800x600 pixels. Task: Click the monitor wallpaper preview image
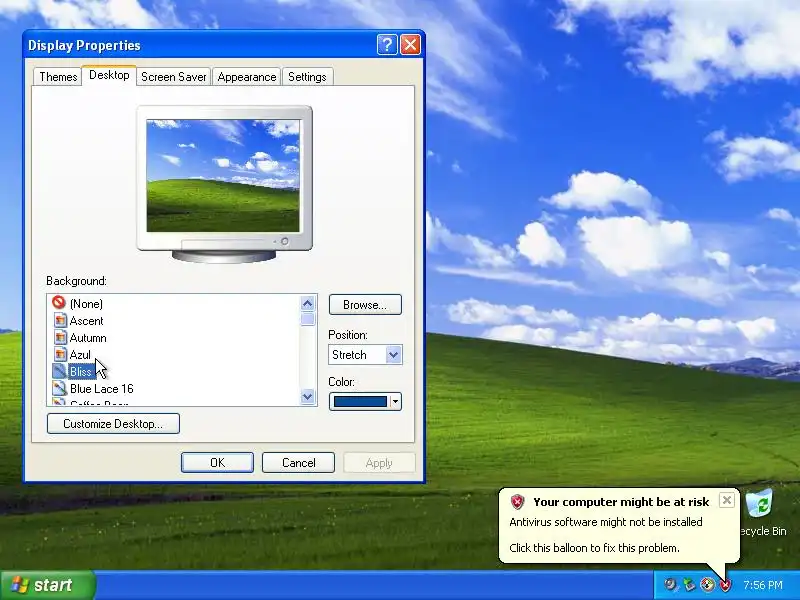pyautogui.click(x=223, y=176)
